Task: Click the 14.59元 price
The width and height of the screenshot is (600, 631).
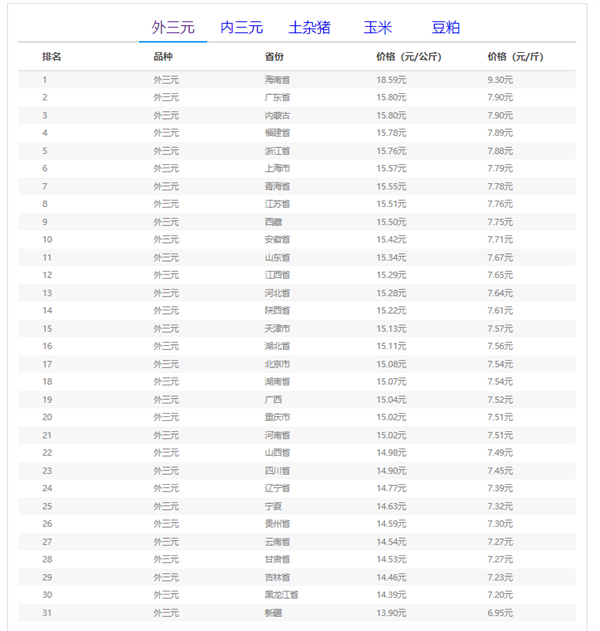Action: coord(391,524)
